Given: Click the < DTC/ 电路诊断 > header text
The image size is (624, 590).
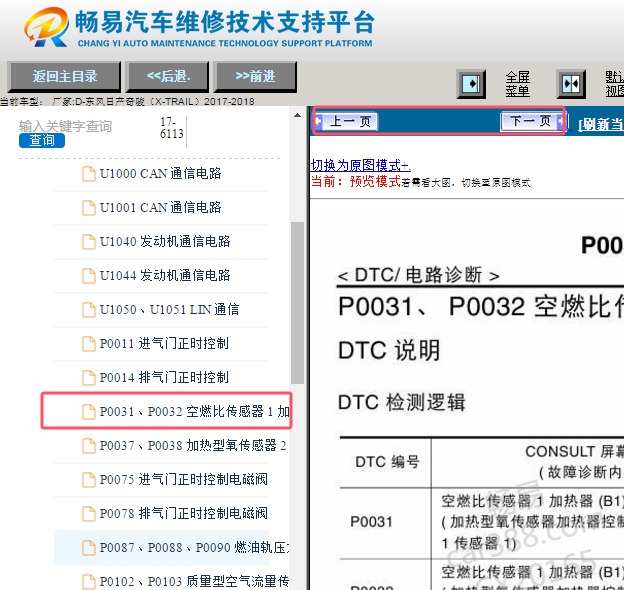Looking at the screenshot, I should [418, 275].
